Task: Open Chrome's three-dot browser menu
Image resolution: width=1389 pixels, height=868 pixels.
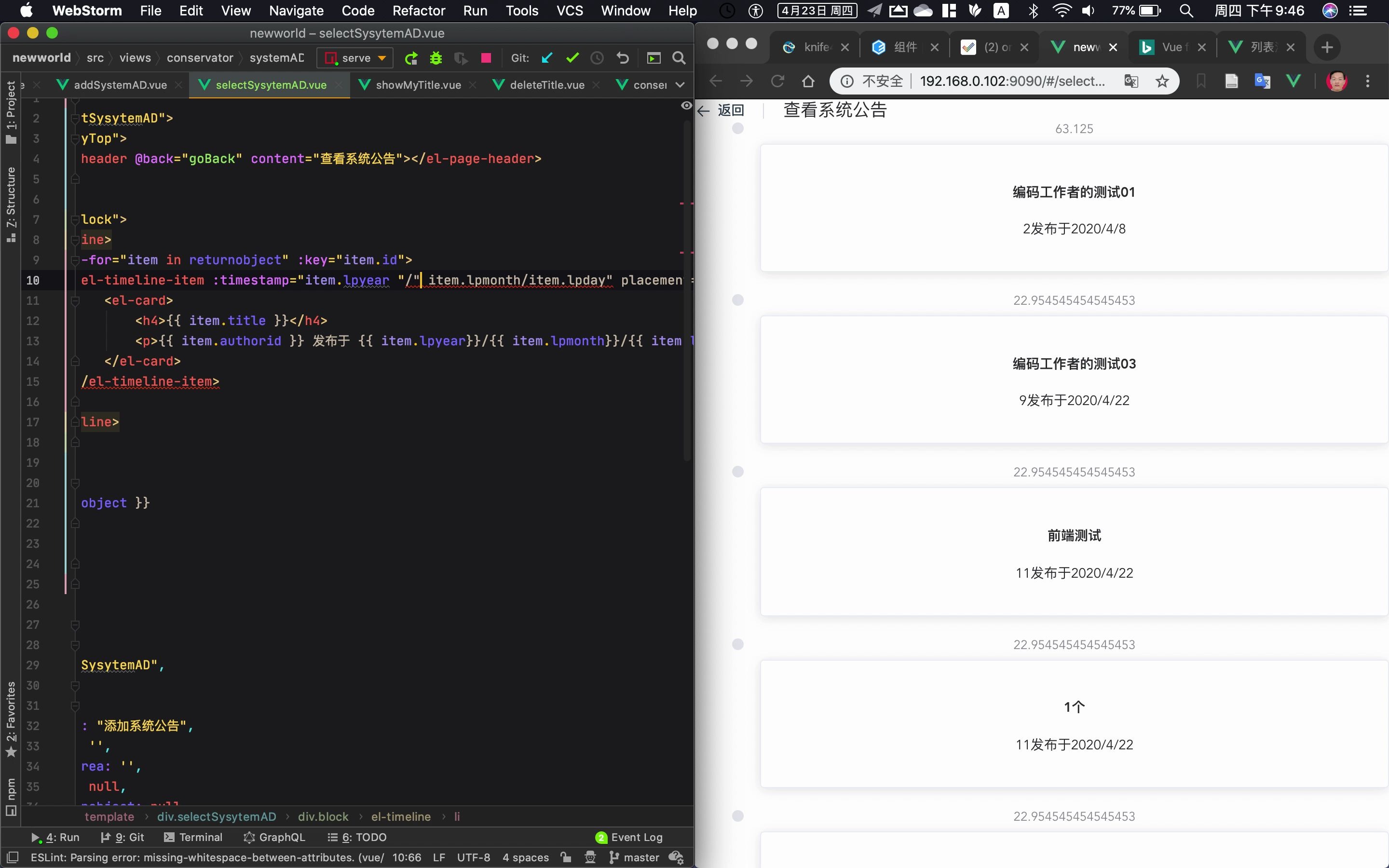Action: (1368, 81)
